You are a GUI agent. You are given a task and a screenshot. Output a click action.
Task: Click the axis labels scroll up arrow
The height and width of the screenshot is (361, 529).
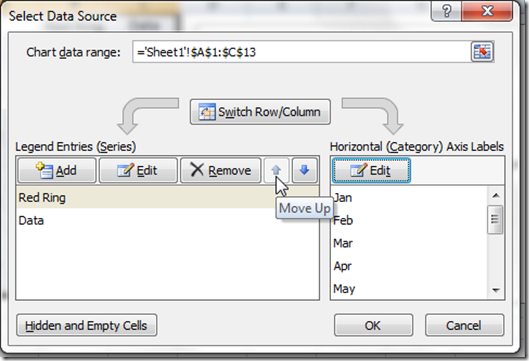(x=496, y=196)
